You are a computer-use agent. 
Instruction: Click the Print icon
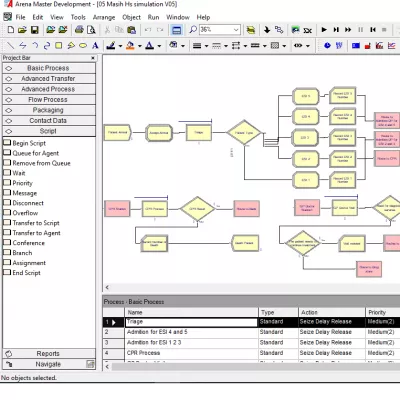point(79,30)
